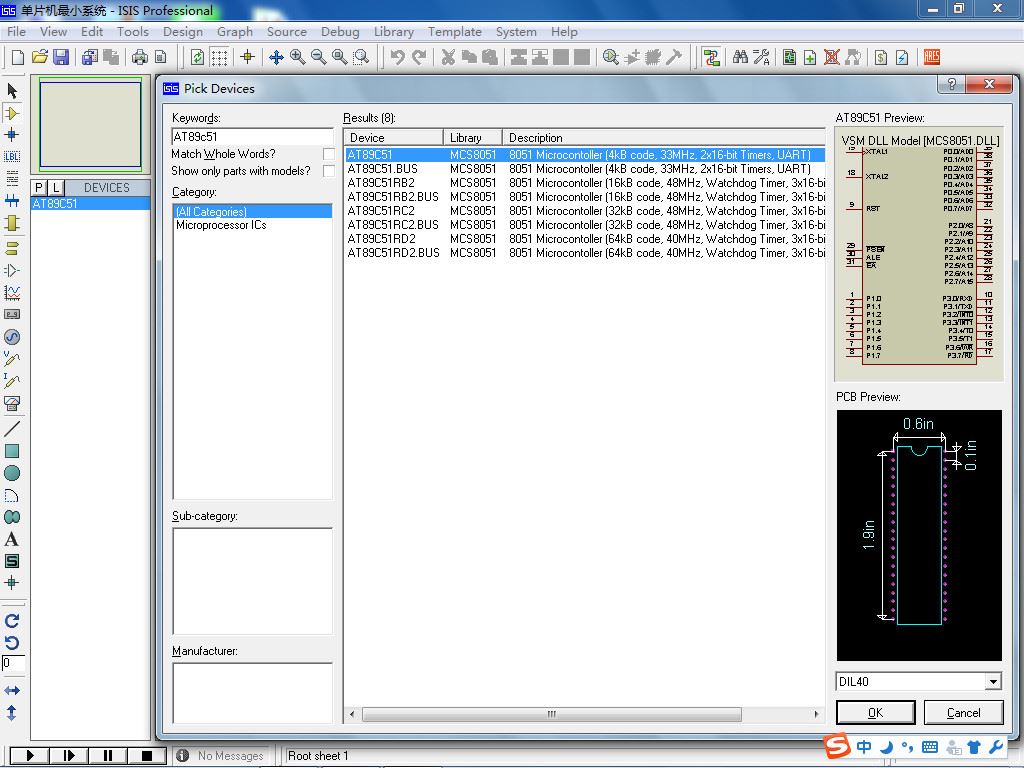Select the Buses mode tool
Image resolution: width=1024 pixels, height=768 pixels.
point(12,200)
